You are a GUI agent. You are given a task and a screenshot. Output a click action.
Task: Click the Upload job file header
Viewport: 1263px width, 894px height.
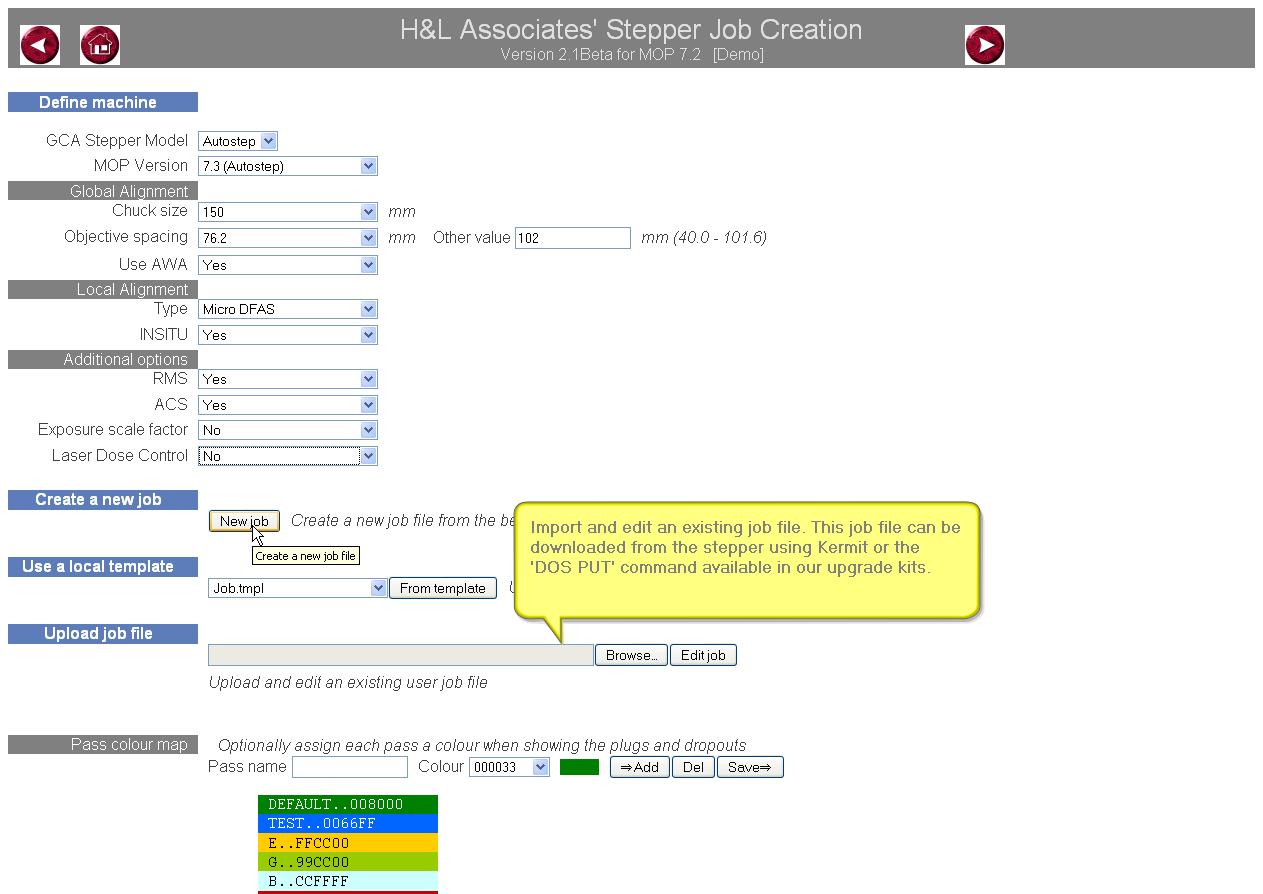(x=103, y=633)
